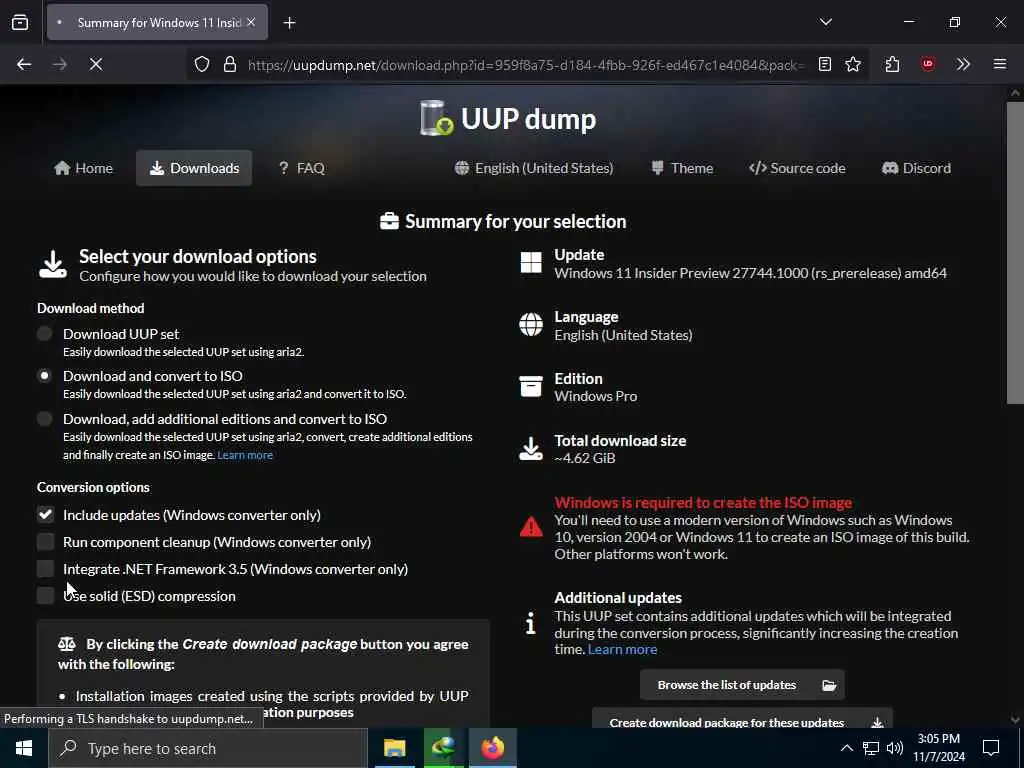Open the FAQ nav item
The width and height of the screenshot is (1024, 768).
click(301, 168)
